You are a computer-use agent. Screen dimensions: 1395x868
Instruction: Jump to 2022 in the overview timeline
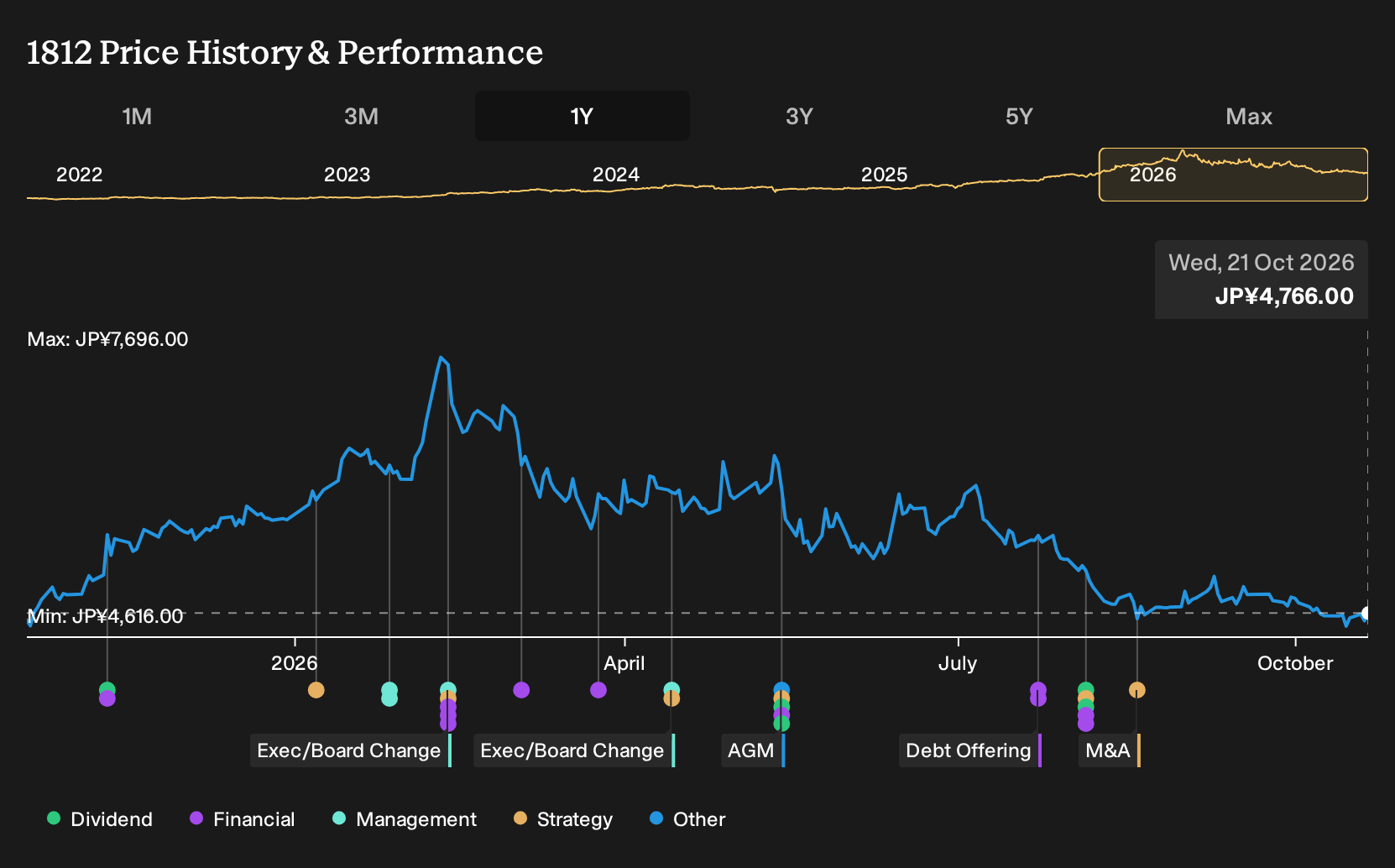79,175
